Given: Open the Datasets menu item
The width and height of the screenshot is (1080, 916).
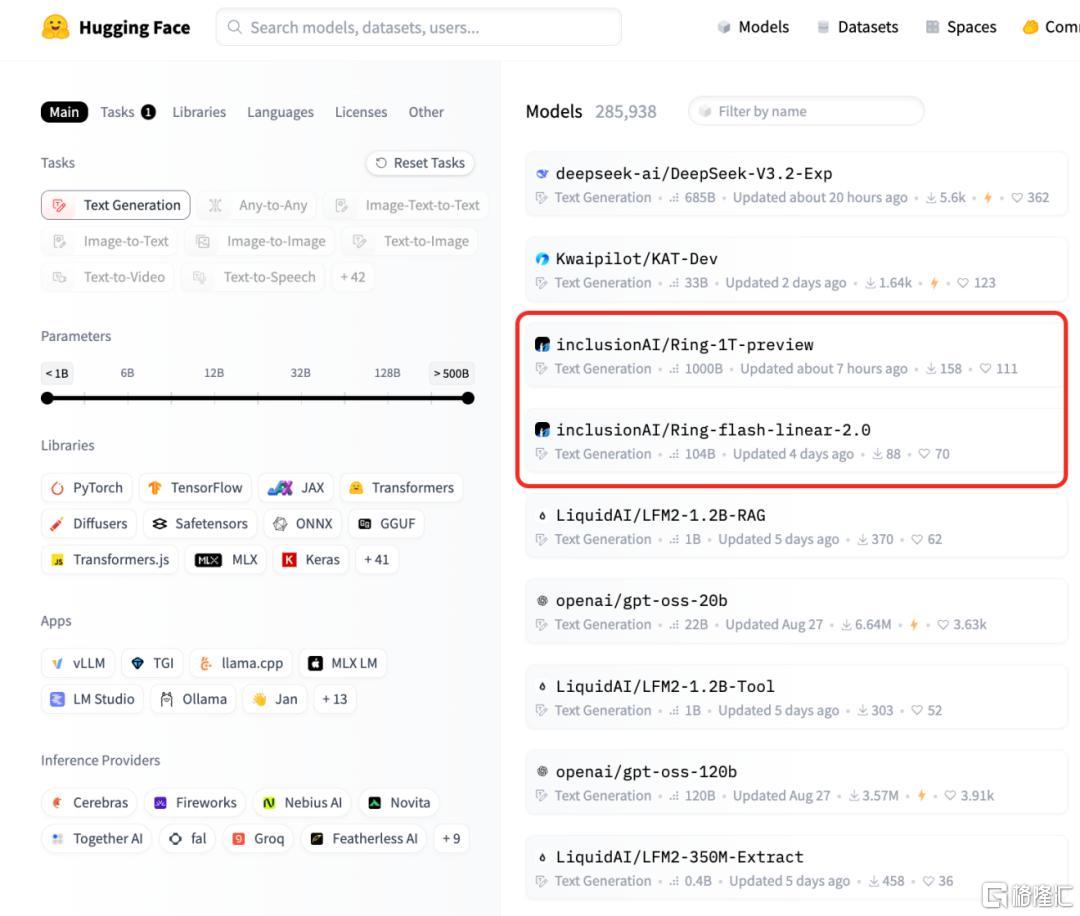Looking at the screenshot, I should pos(857,27).
